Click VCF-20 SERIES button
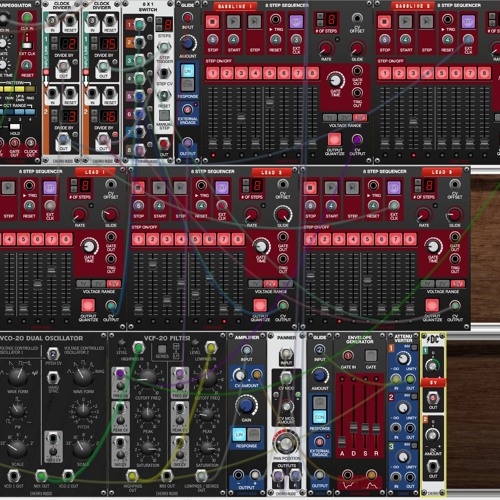 (x=162, y=349)
